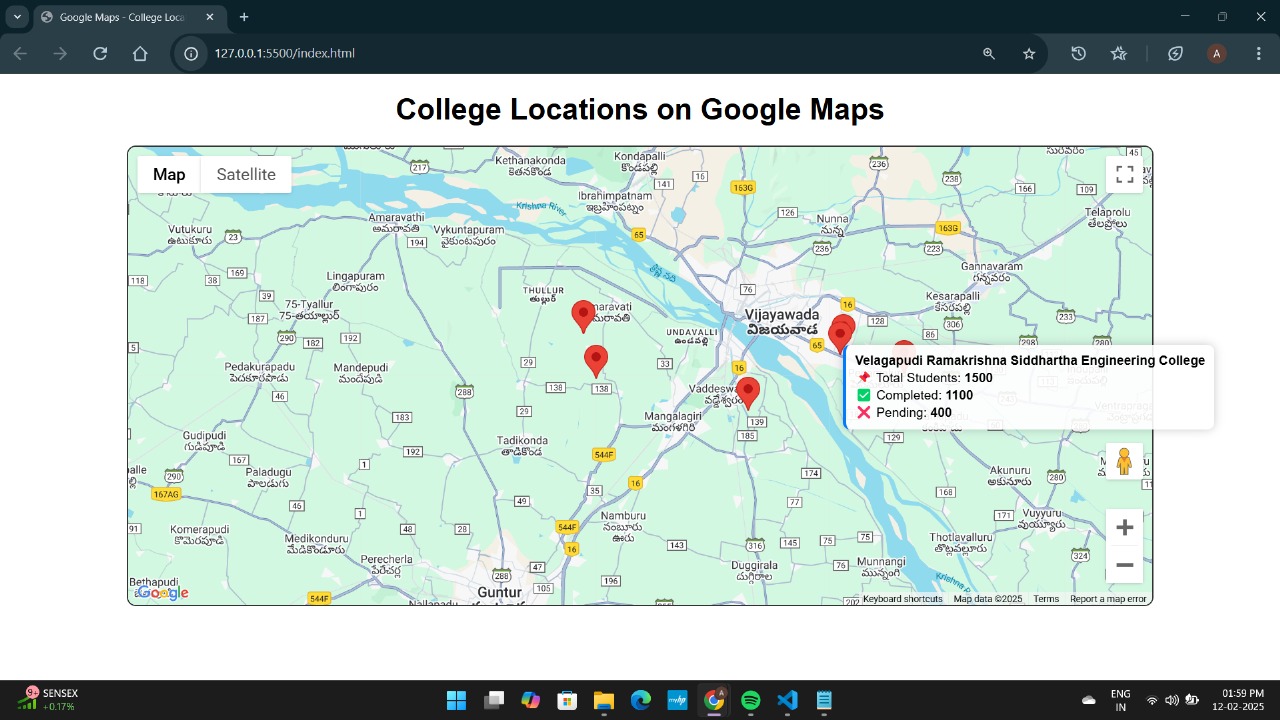This screenshot has height=720, width=1280.
Task: Click the Street View pegman icon
Action: (1124, 461)
